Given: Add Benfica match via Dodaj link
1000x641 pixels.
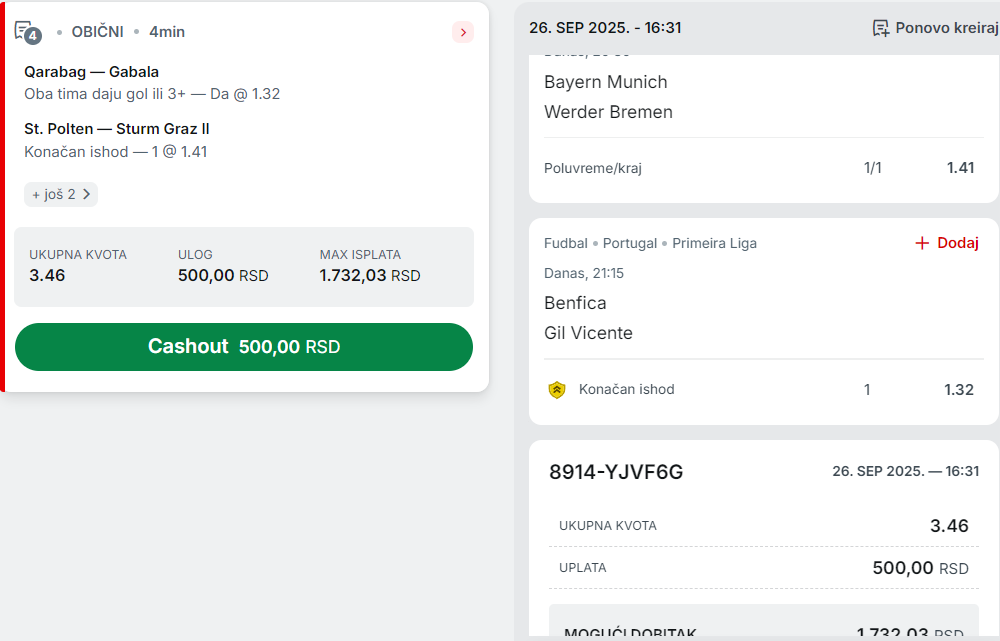Looking at the screenshot, I should pos(947,243).
